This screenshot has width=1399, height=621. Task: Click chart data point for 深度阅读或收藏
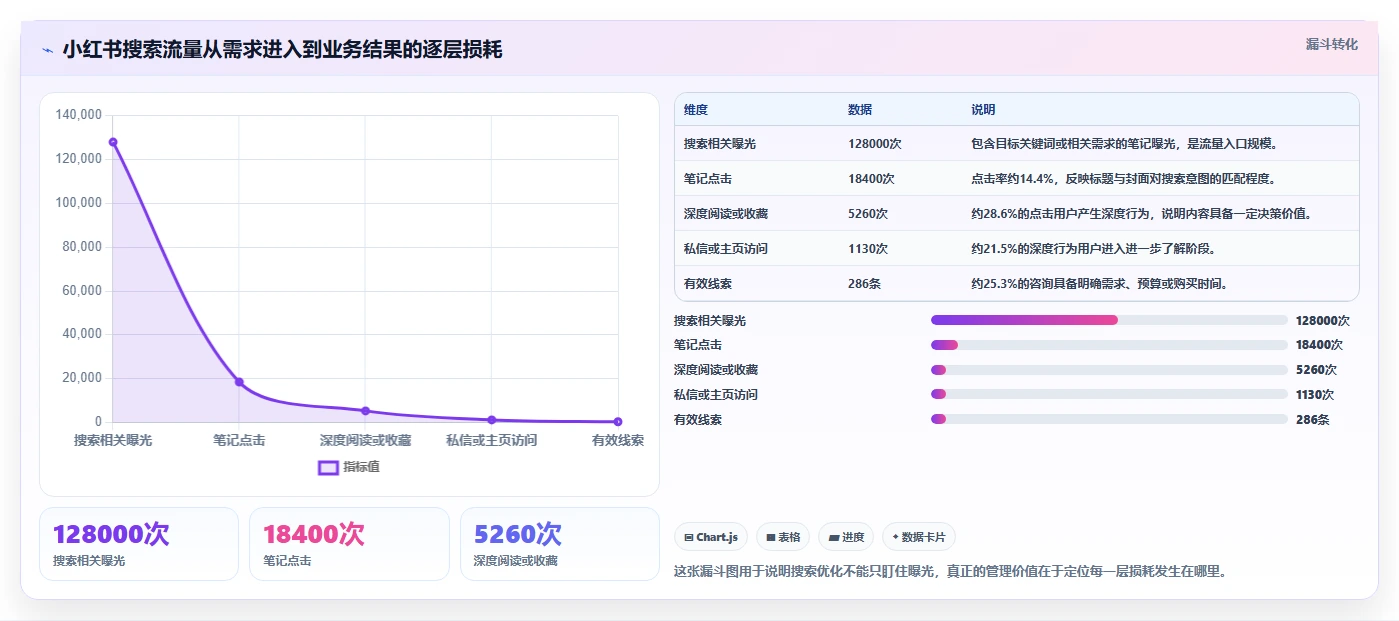(x=365, y=411)
